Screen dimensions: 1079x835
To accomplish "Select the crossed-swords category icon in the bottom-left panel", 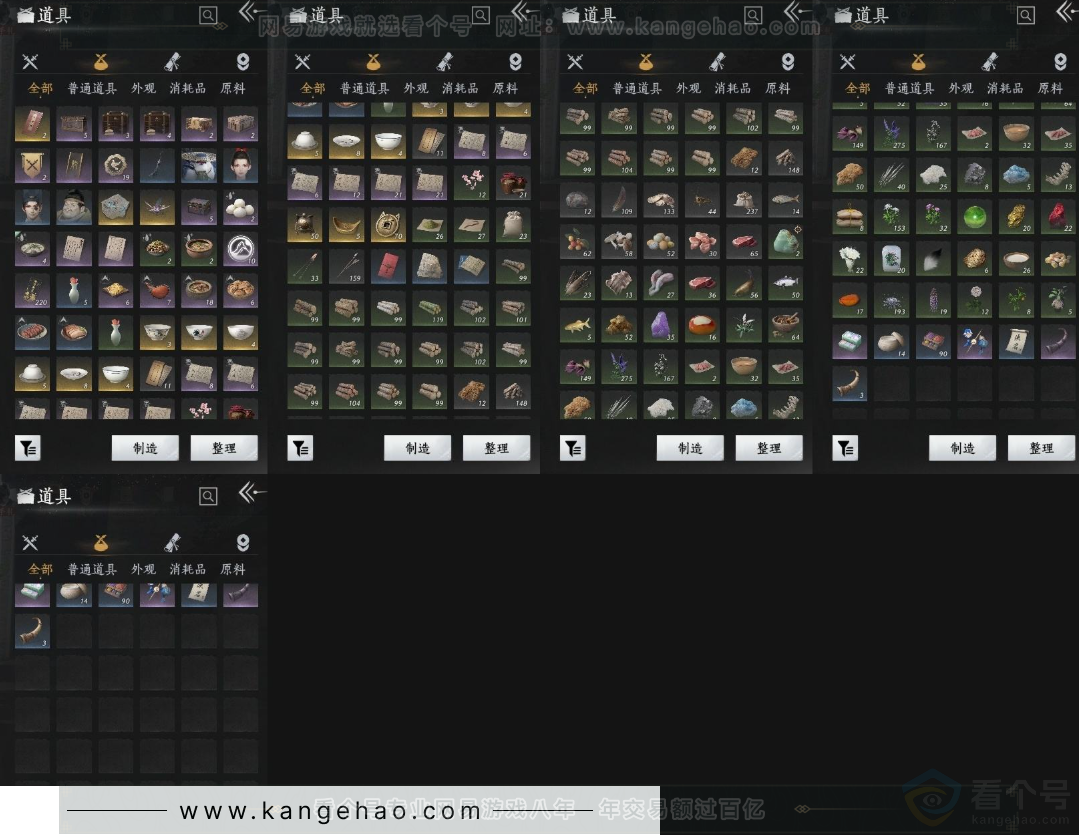I will point(30,543).
